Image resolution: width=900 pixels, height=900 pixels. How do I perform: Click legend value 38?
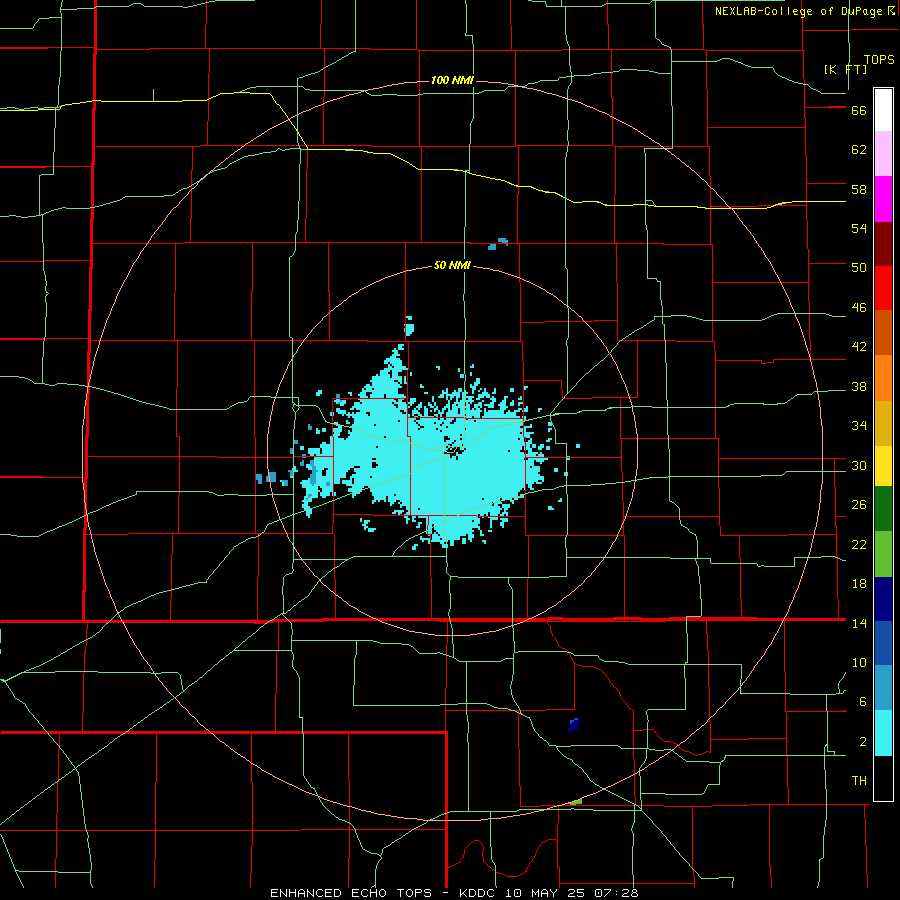point(859,387)
